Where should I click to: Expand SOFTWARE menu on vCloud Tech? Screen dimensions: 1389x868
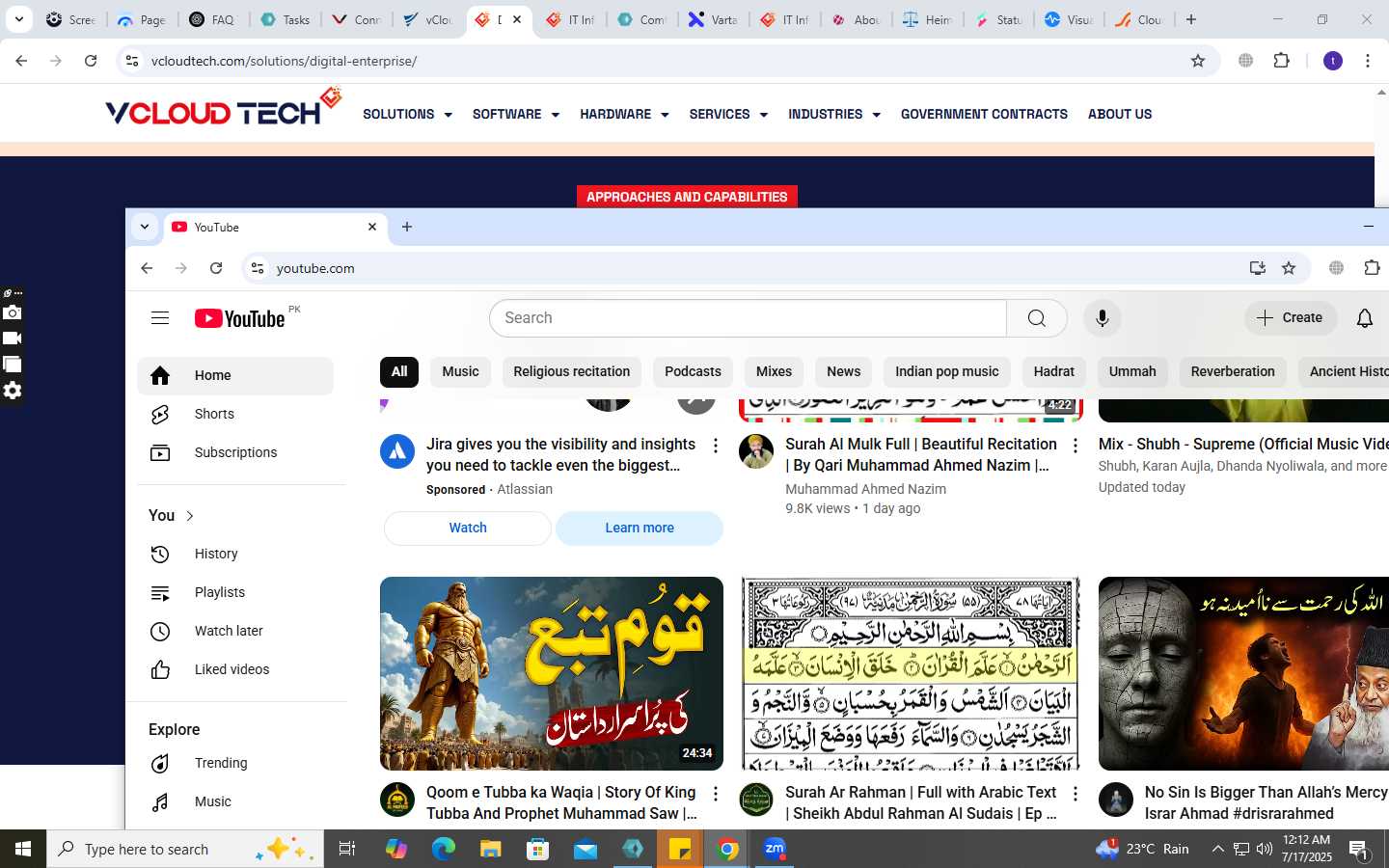(x=516, y=114)
